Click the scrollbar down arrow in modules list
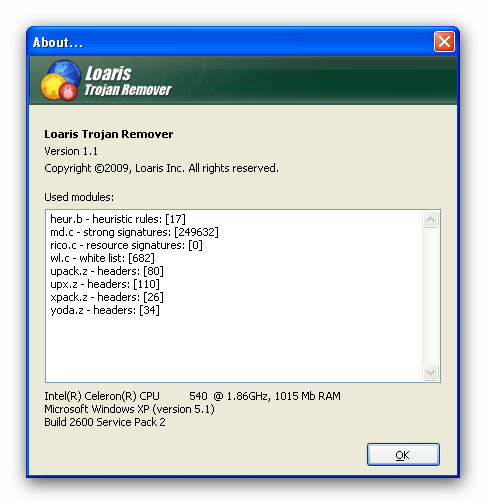 click(x=430, y=372)
